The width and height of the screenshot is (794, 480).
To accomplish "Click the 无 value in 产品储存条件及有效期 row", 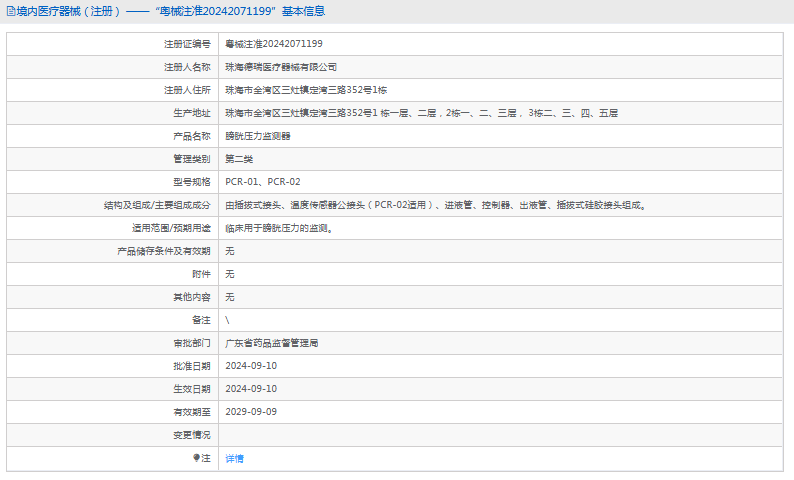I will 229,251.
